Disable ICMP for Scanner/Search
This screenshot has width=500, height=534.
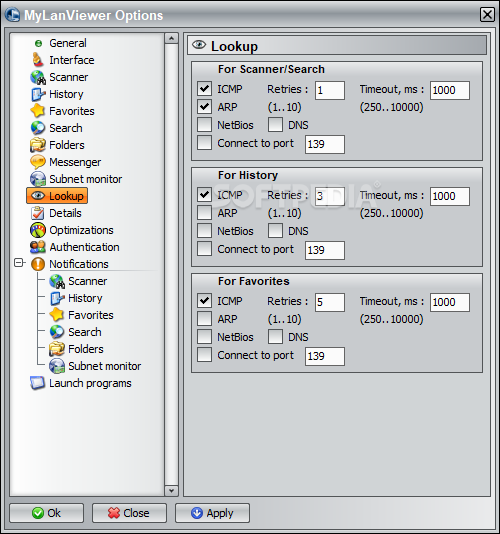(204, 89)
